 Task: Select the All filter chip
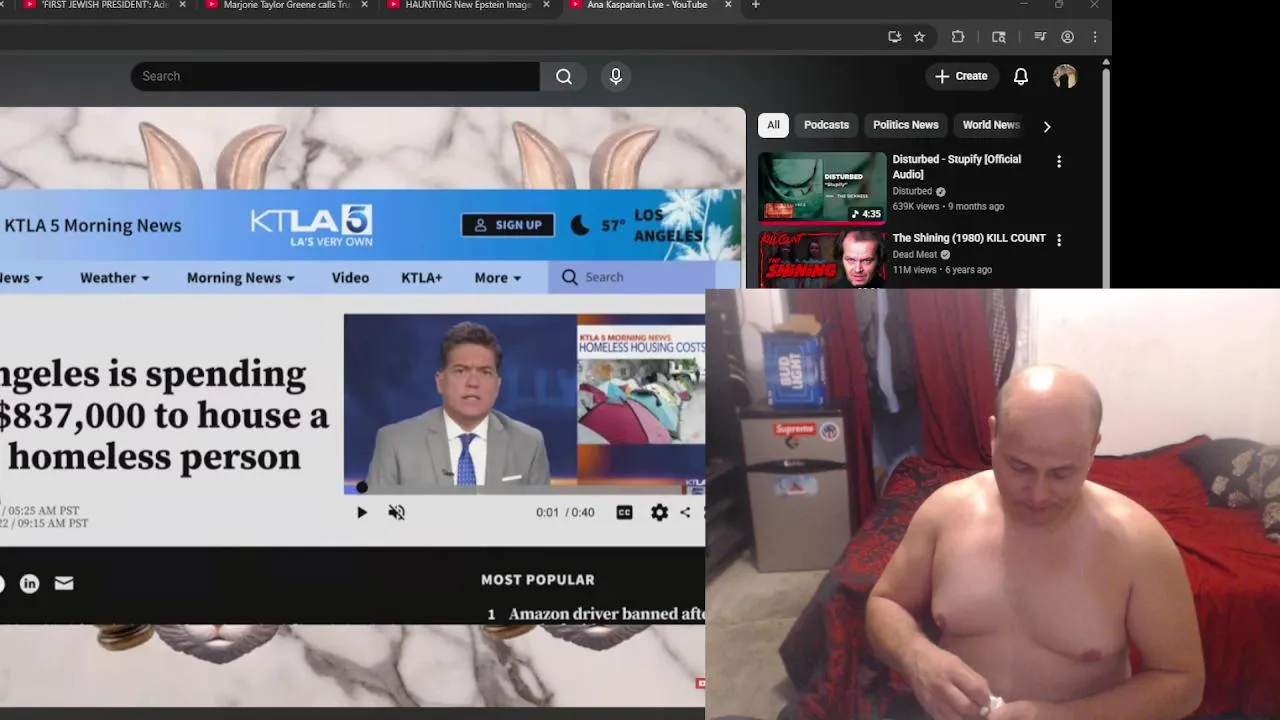tap(773, 125)
